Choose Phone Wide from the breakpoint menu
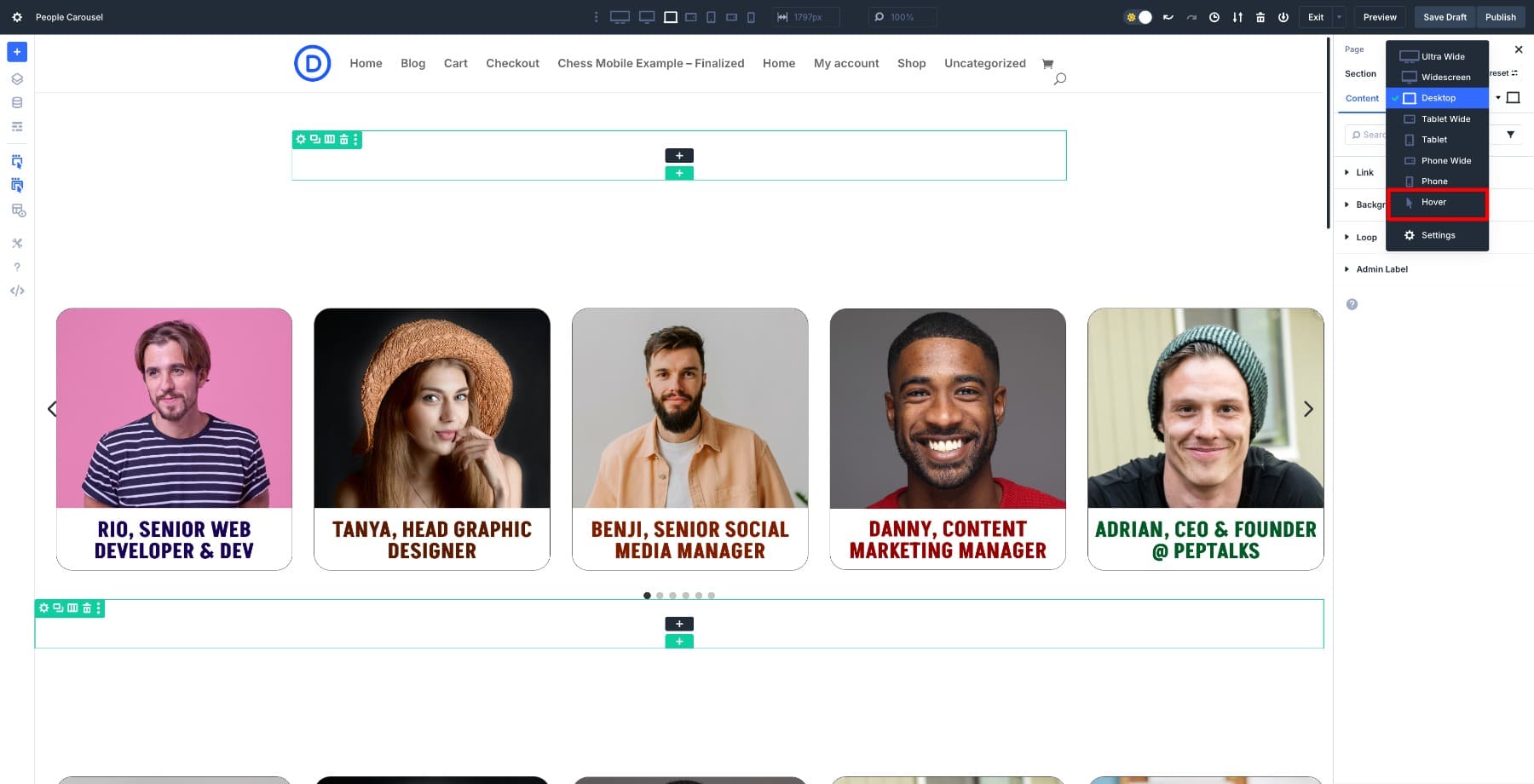Viewport: 1534px width, 784px height. (x=1438, y=160)
